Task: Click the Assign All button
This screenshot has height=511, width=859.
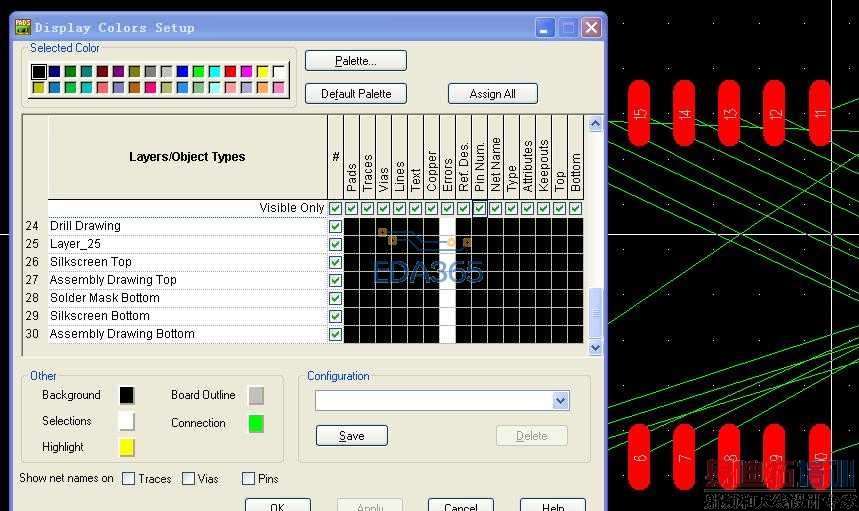Action: (493, 94)
